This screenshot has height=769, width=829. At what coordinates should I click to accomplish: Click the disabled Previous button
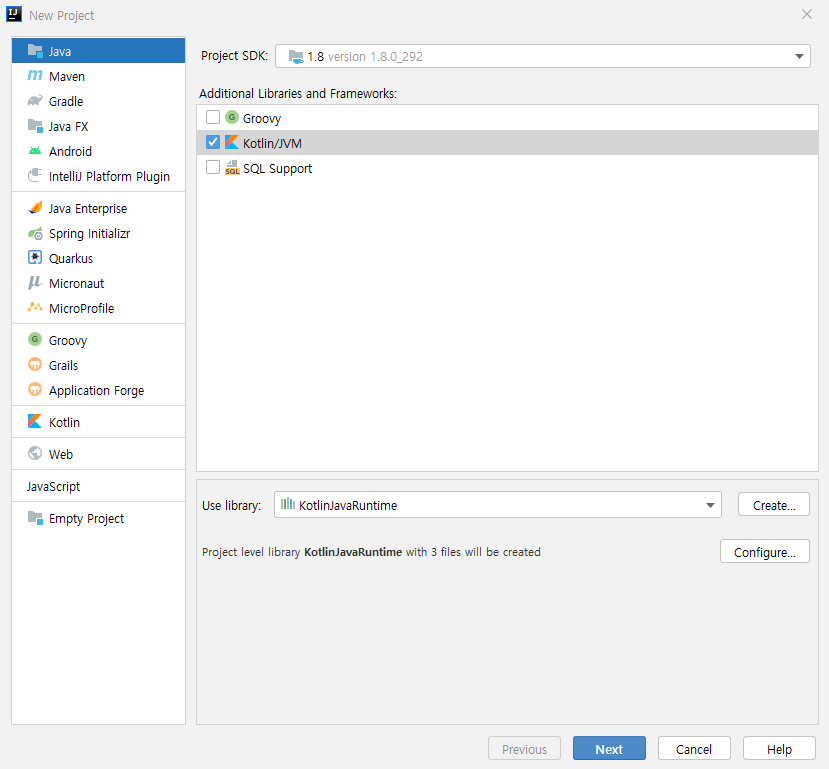click(x=524, y=749)
